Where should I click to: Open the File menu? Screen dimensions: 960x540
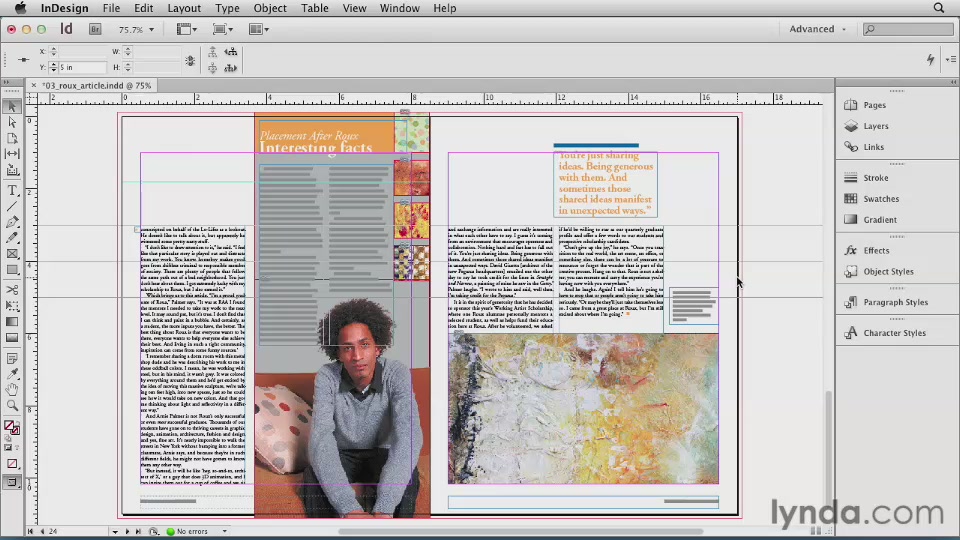[x=111, y=8]
